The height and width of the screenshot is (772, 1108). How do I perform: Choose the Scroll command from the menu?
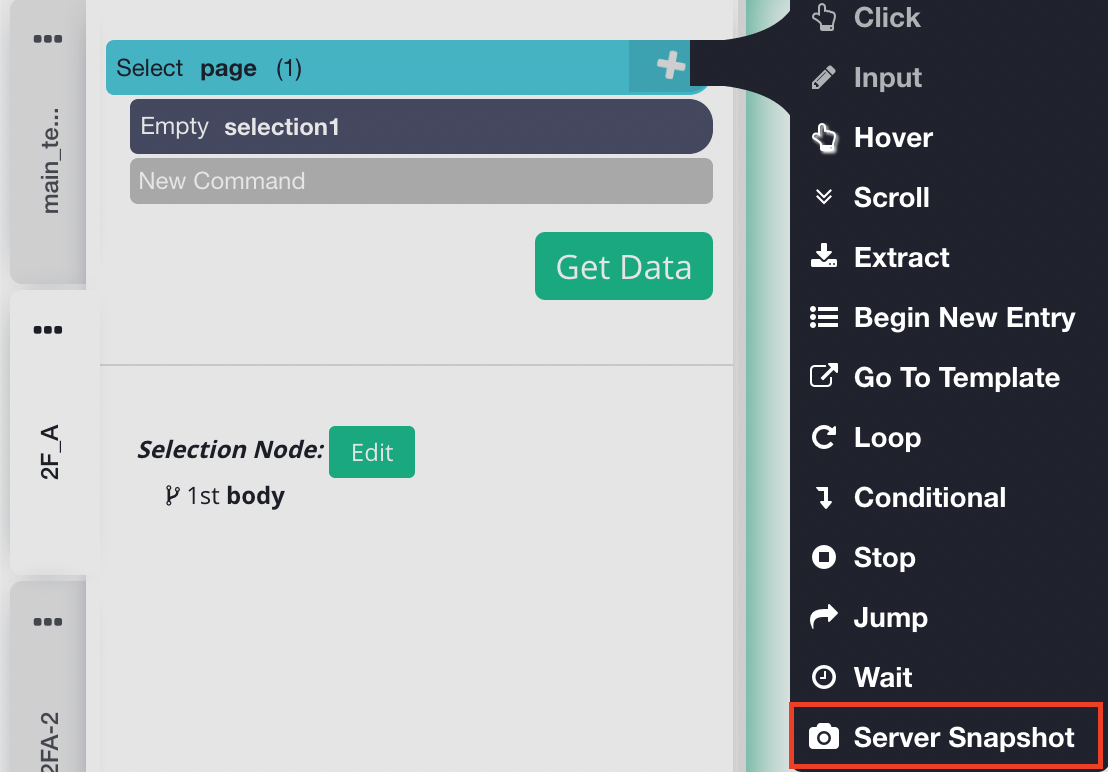point(891,198)
